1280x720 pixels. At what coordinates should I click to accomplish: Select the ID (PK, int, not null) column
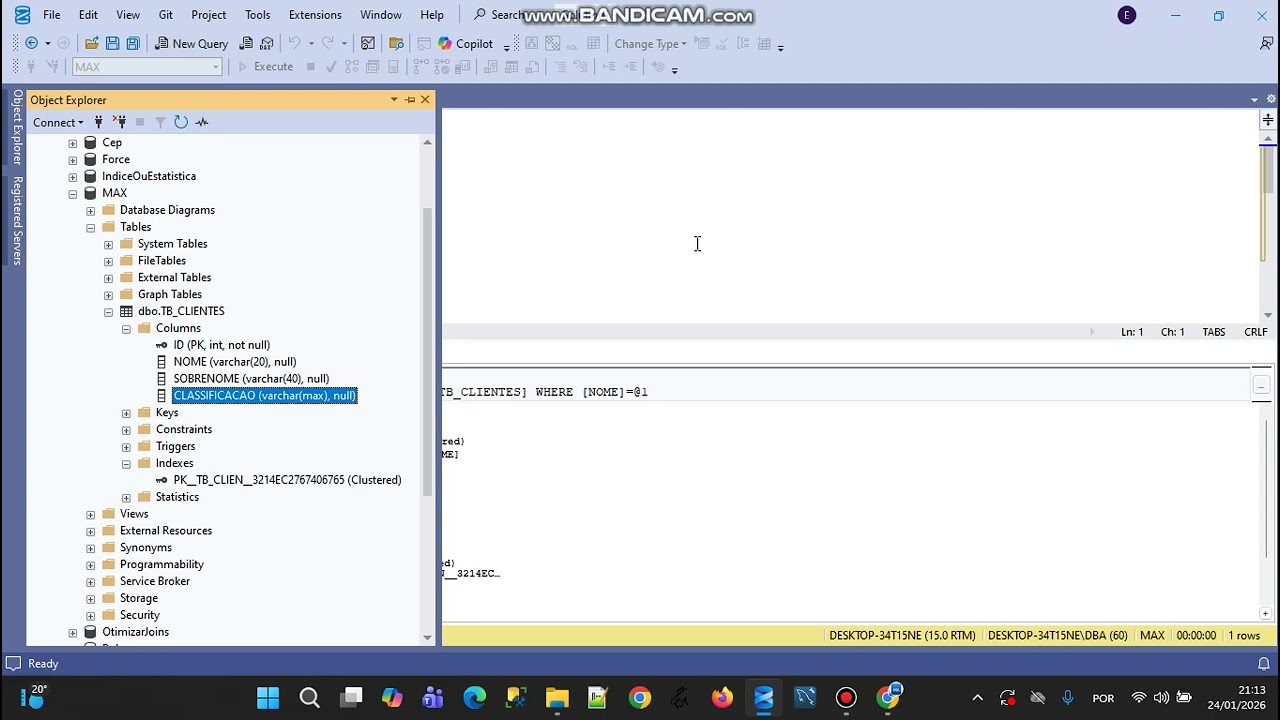tap(221, 345)
